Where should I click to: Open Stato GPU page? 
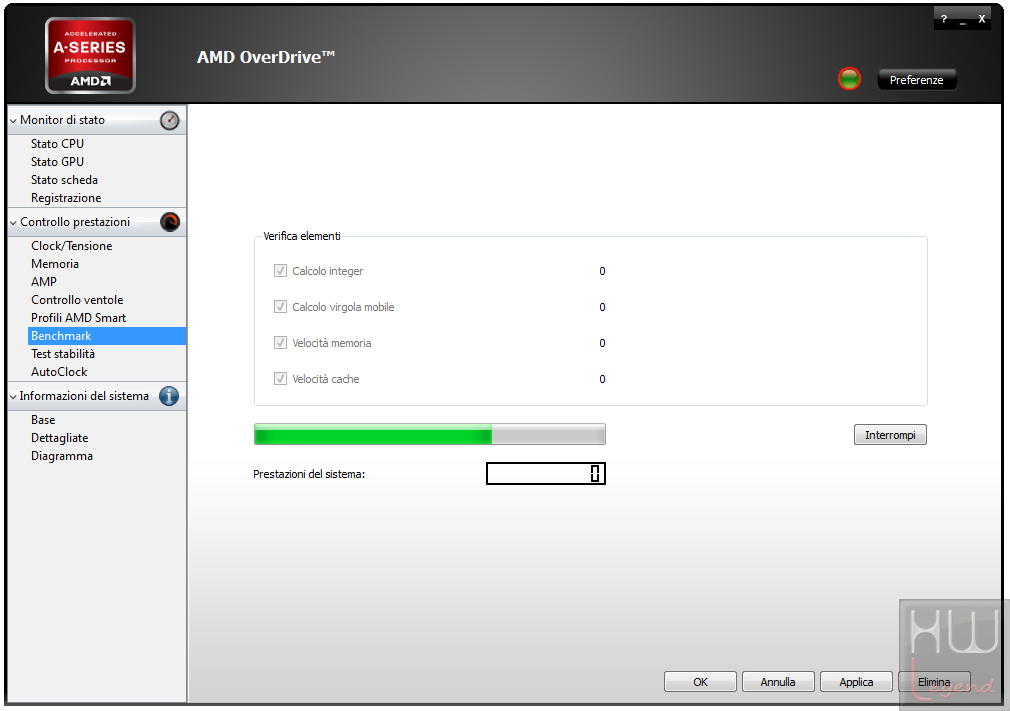(x=57, y=162)
